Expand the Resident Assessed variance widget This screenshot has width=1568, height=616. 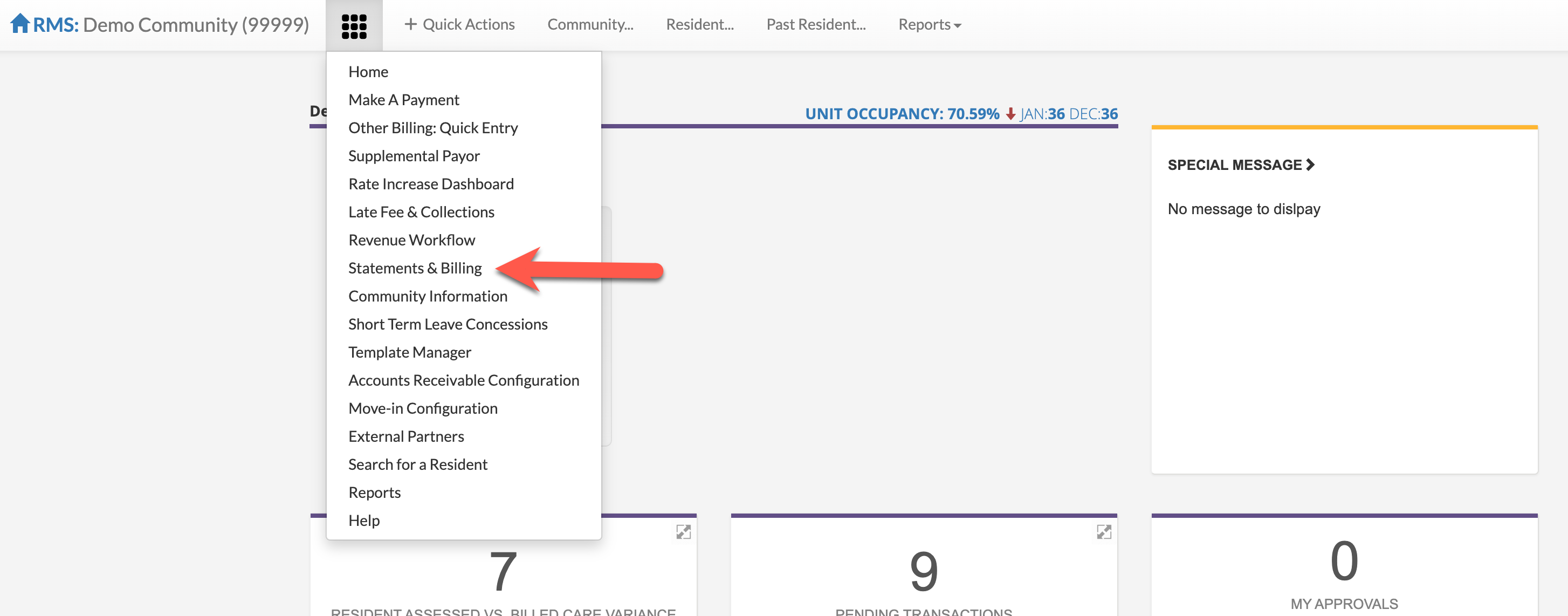pyautogui.click(x=683, y=532)
